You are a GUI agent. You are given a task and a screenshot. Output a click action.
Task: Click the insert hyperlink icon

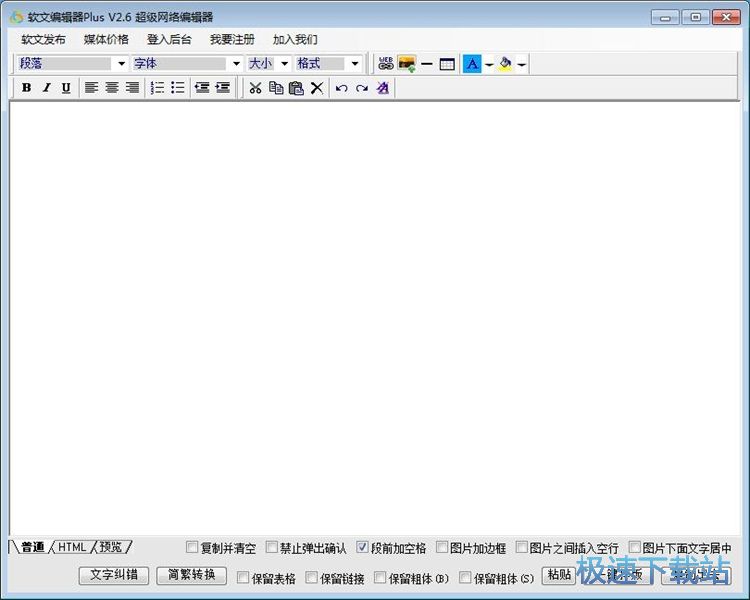pos(386,64)
